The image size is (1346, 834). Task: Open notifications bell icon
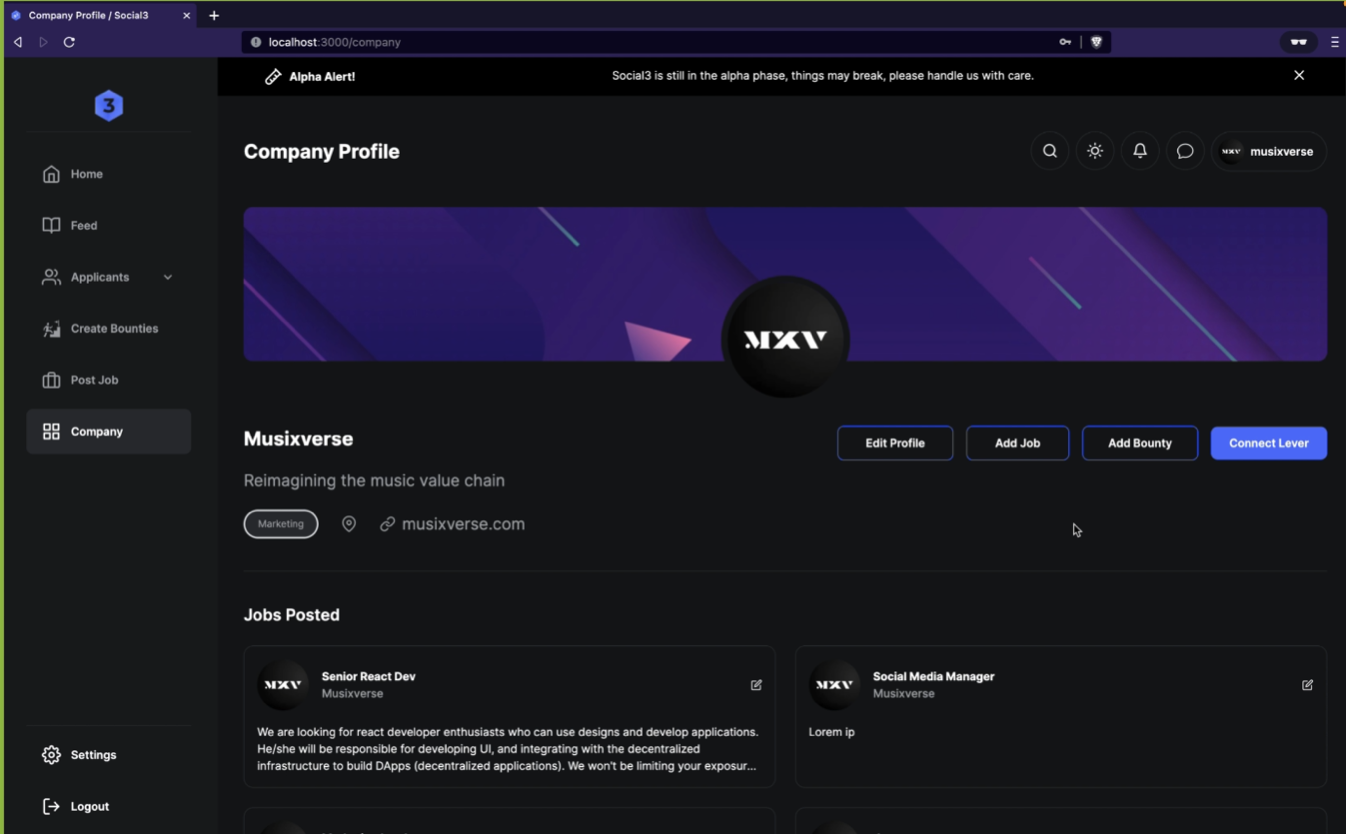point(1140,151)
